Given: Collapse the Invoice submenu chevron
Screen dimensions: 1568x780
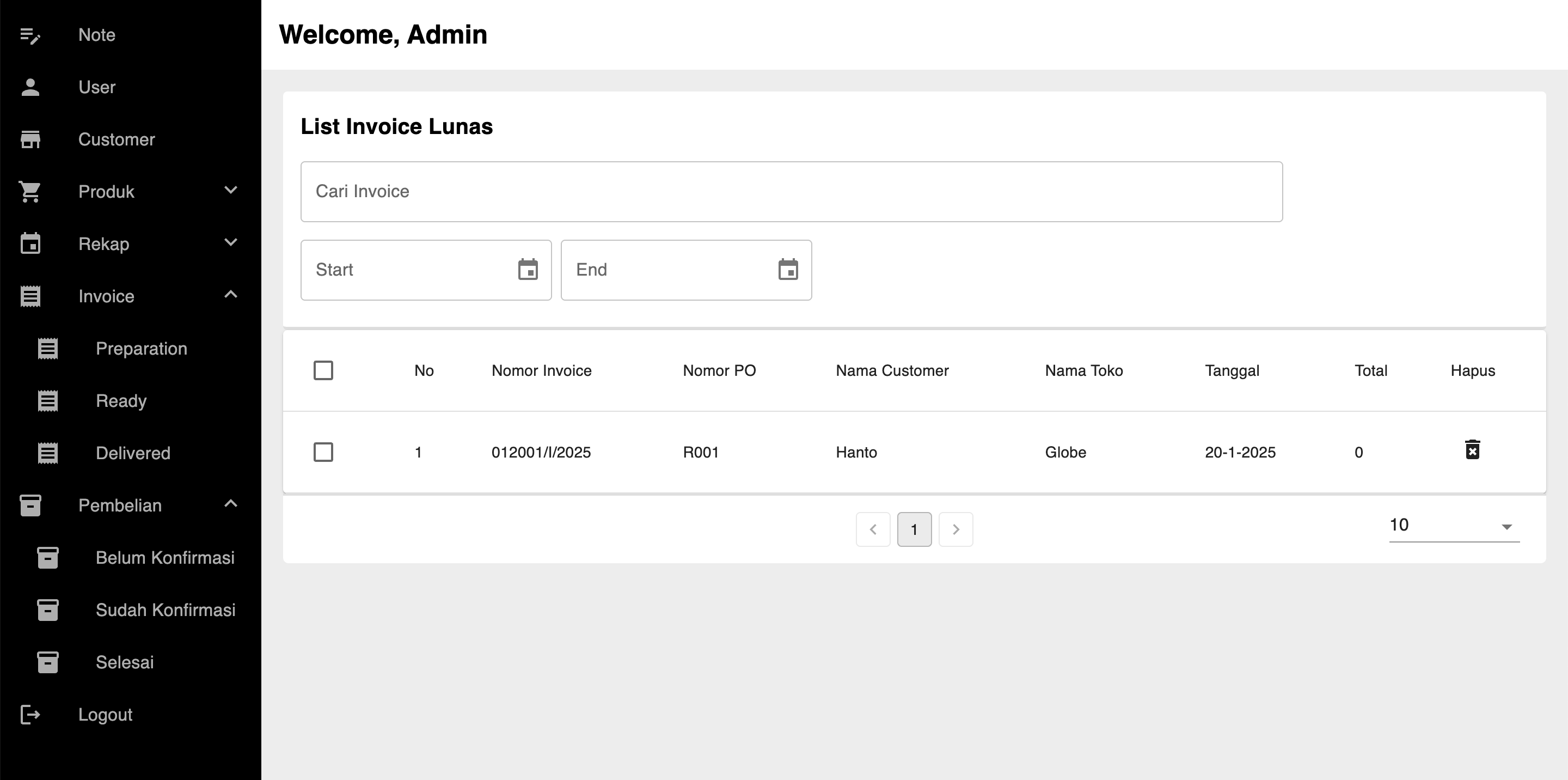Looking at the screenshot, I should pos(231,295).
